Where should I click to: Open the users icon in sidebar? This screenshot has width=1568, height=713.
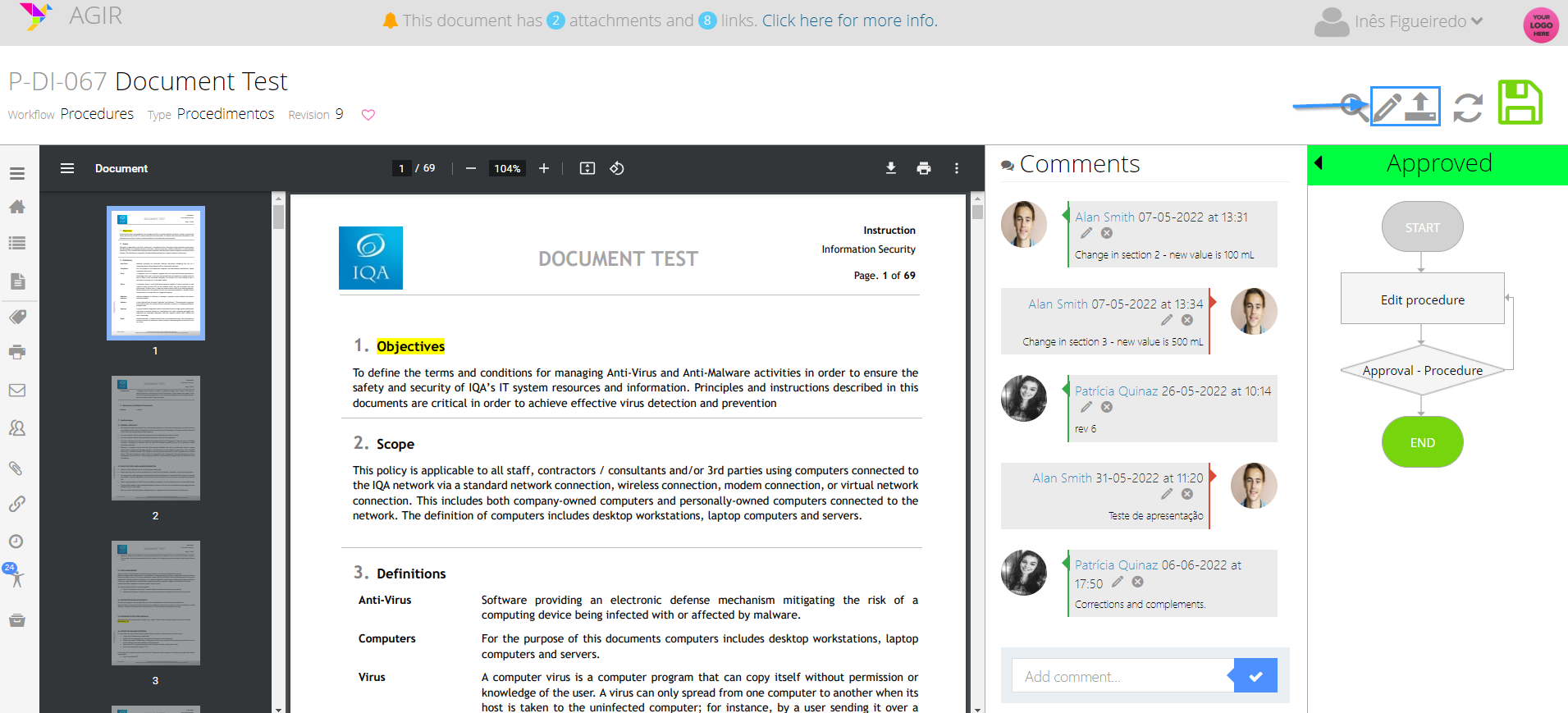pos(17,428)
